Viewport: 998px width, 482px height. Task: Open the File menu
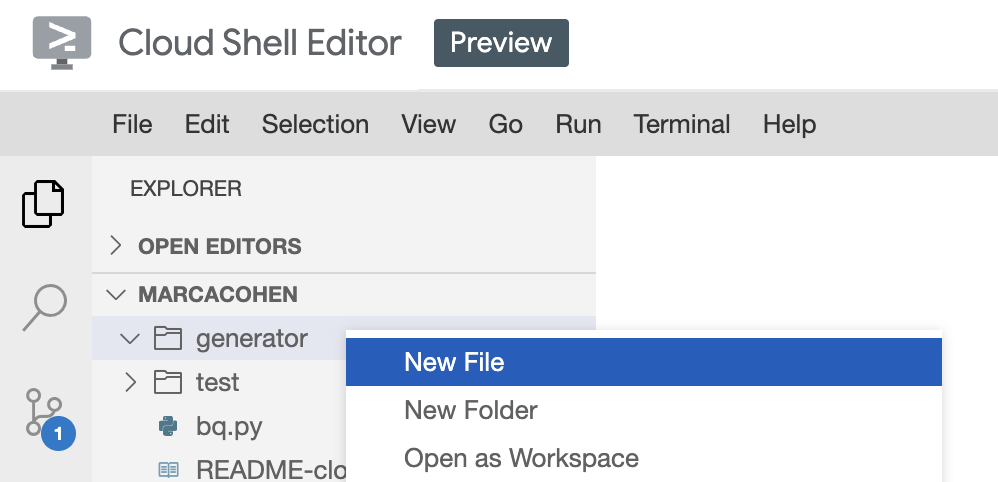[x=132, y=124]
